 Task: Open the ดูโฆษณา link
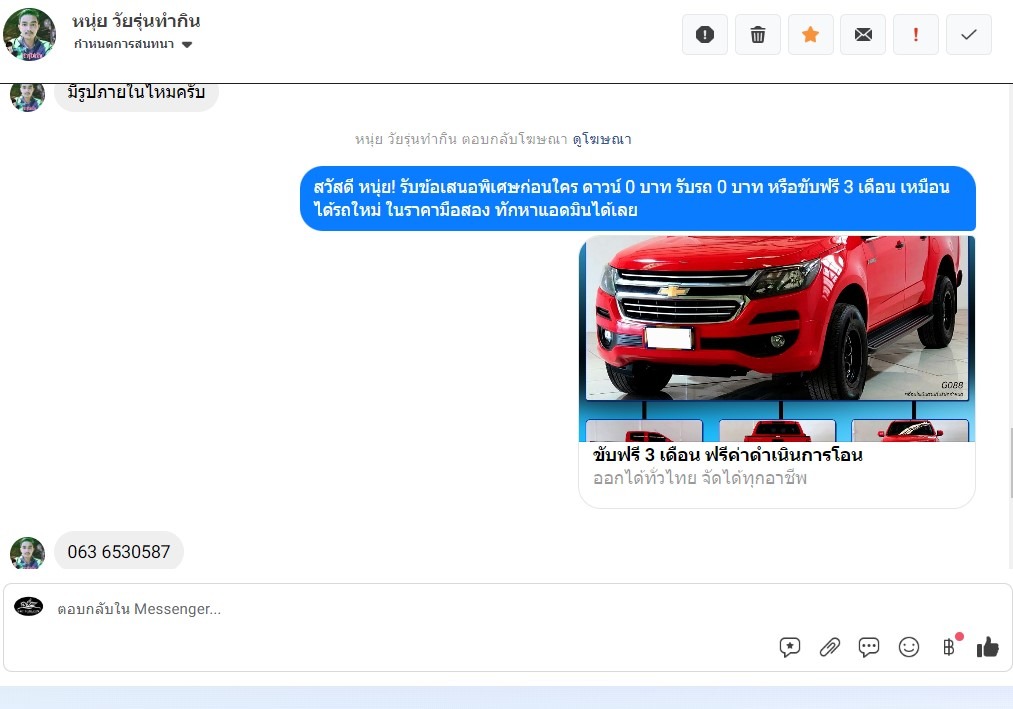point(601,140)
